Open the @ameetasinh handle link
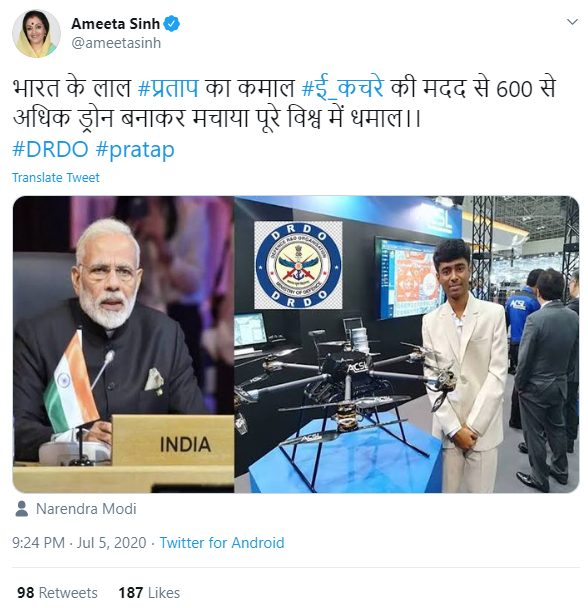This screenshot has height=608, width=588. pos(116,43)
